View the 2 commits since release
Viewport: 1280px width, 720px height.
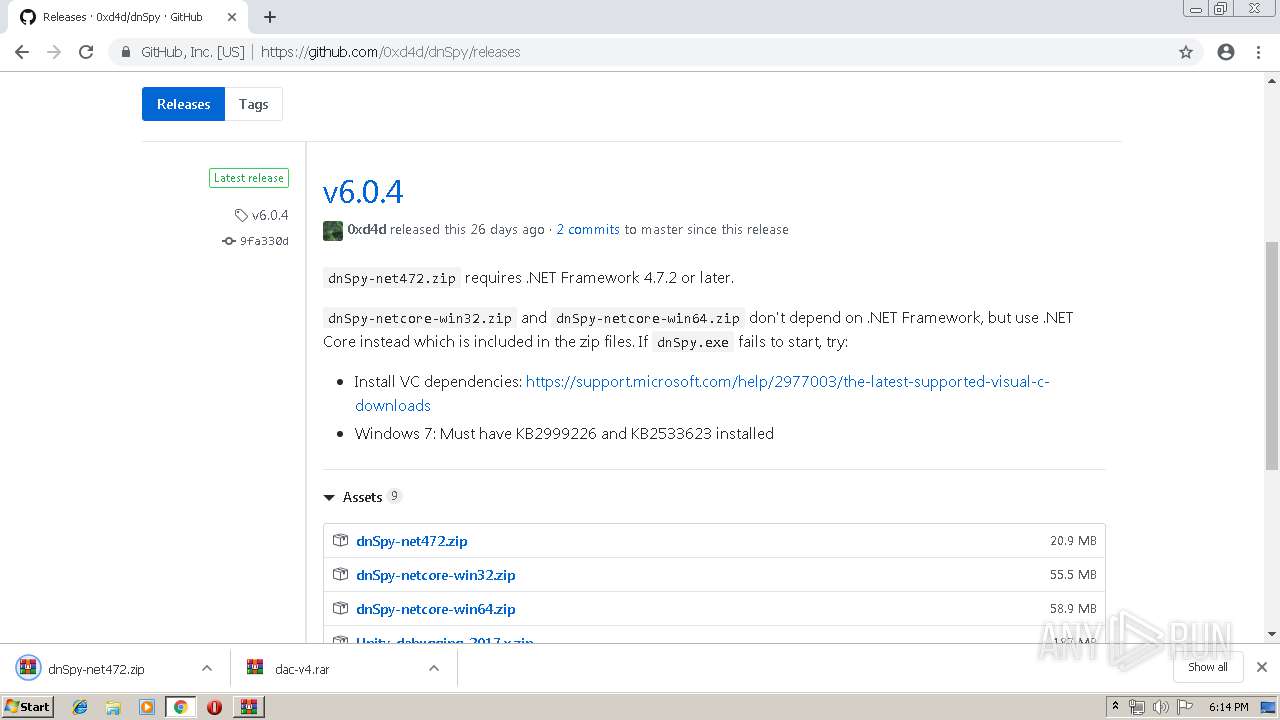pos(588,230)
